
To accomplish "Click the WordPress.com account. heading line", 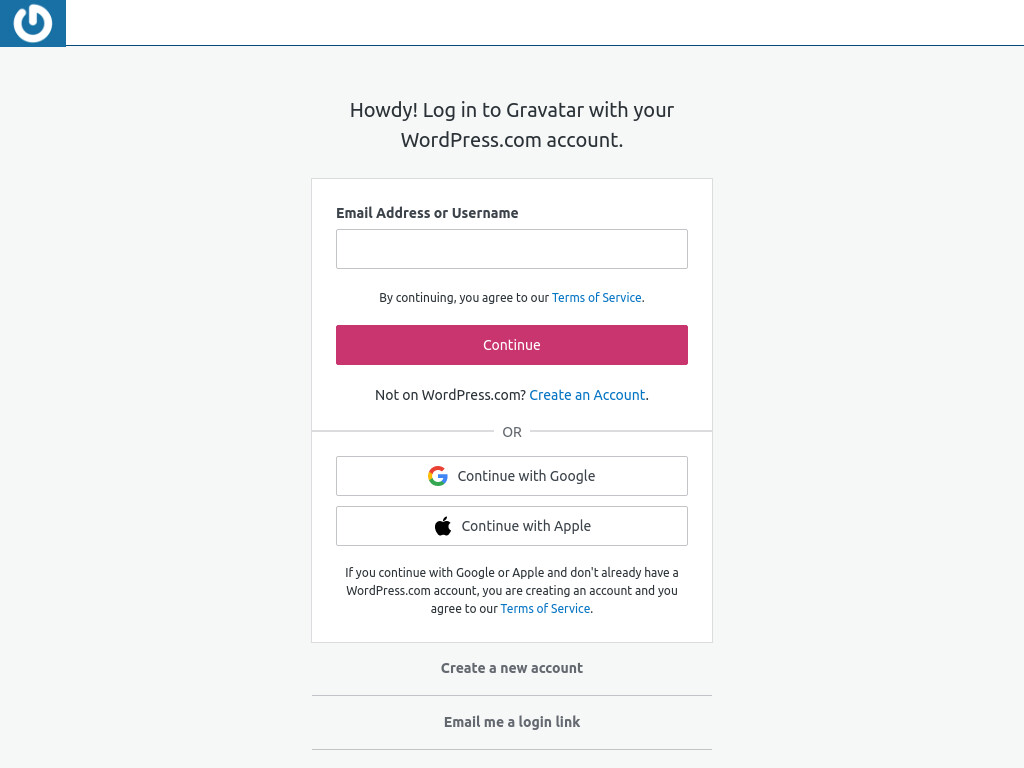I will (511, 140).
